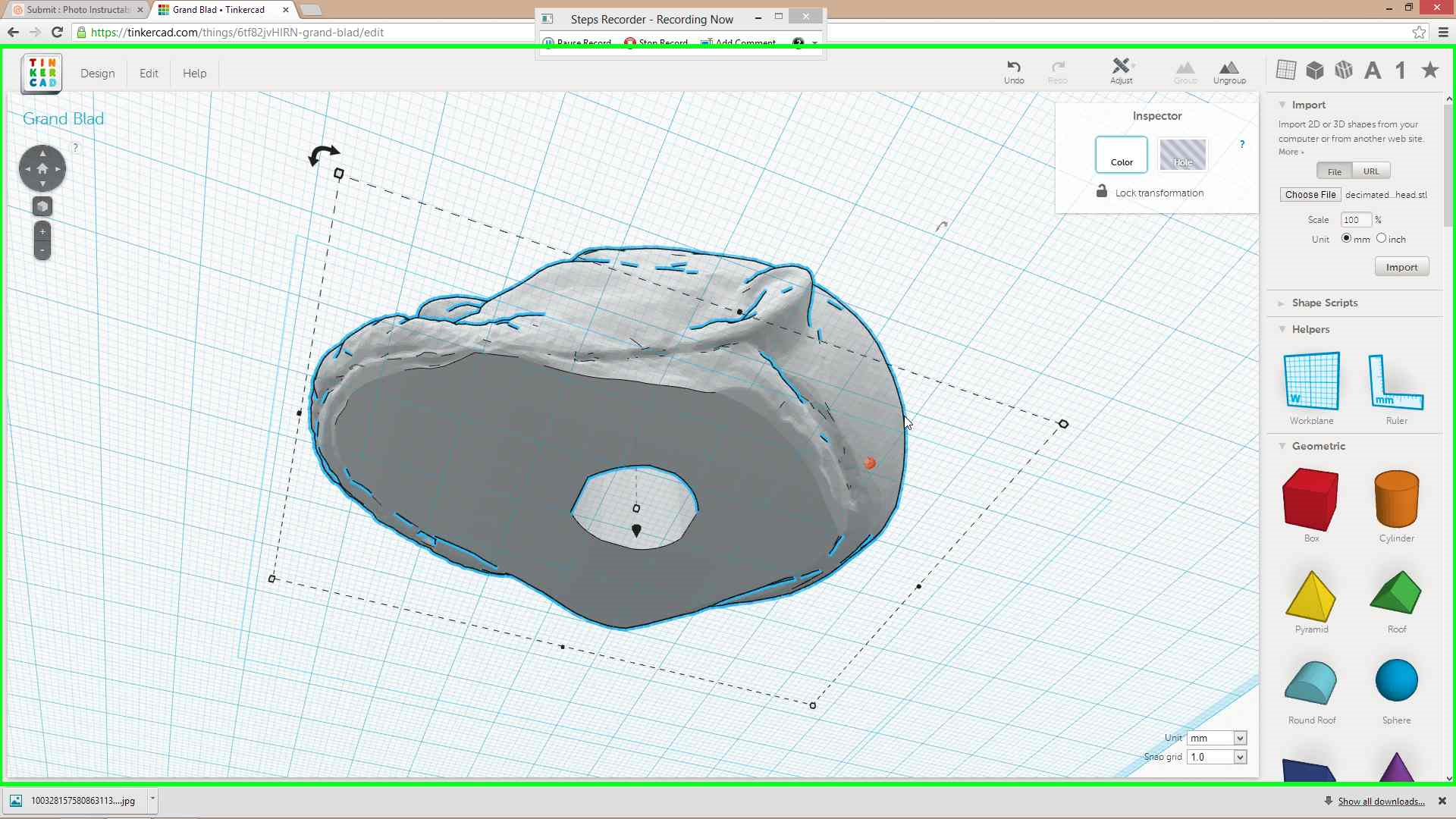The width and height of the screenshot is (1456, 819).
Task: Select the solid cube shapes icon
Action: tap(1315, 71)
